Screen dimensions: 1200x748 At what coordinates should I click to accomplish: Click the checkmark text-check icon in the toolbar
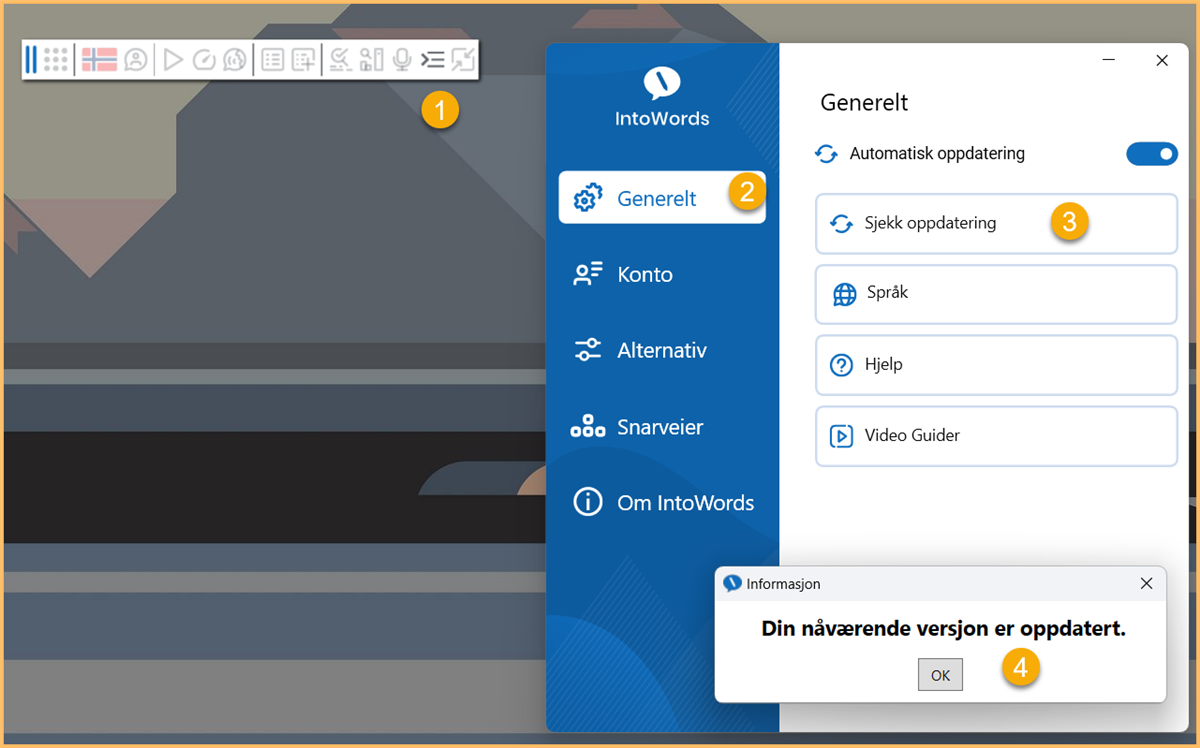click(340, 60)
